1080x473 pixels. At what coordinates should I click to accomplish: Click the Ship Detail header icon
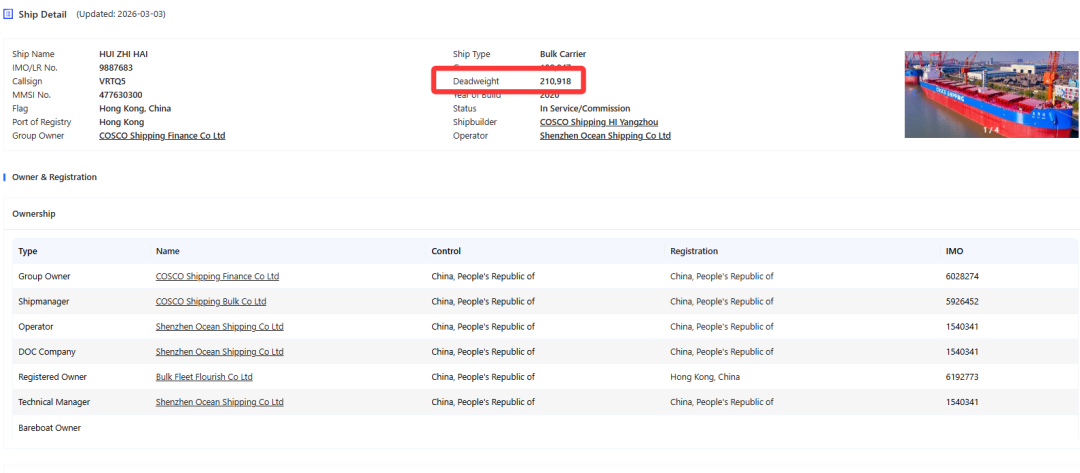(x=9, y=14)
